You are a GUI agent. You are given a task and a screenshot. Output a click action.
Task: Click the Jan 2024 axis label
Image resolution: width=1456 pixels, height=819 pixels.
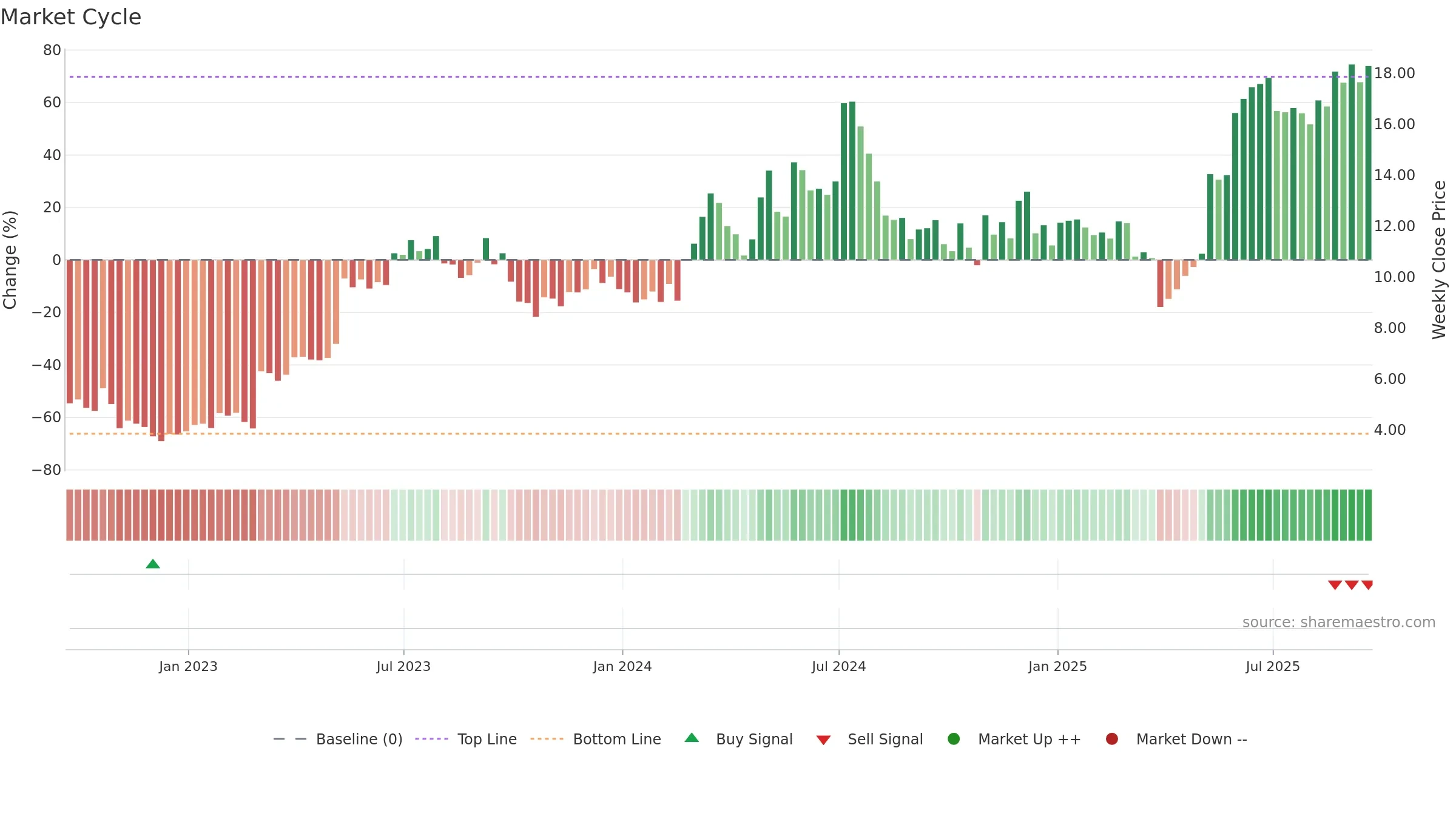pyautogui.click(x=622, y=667)
